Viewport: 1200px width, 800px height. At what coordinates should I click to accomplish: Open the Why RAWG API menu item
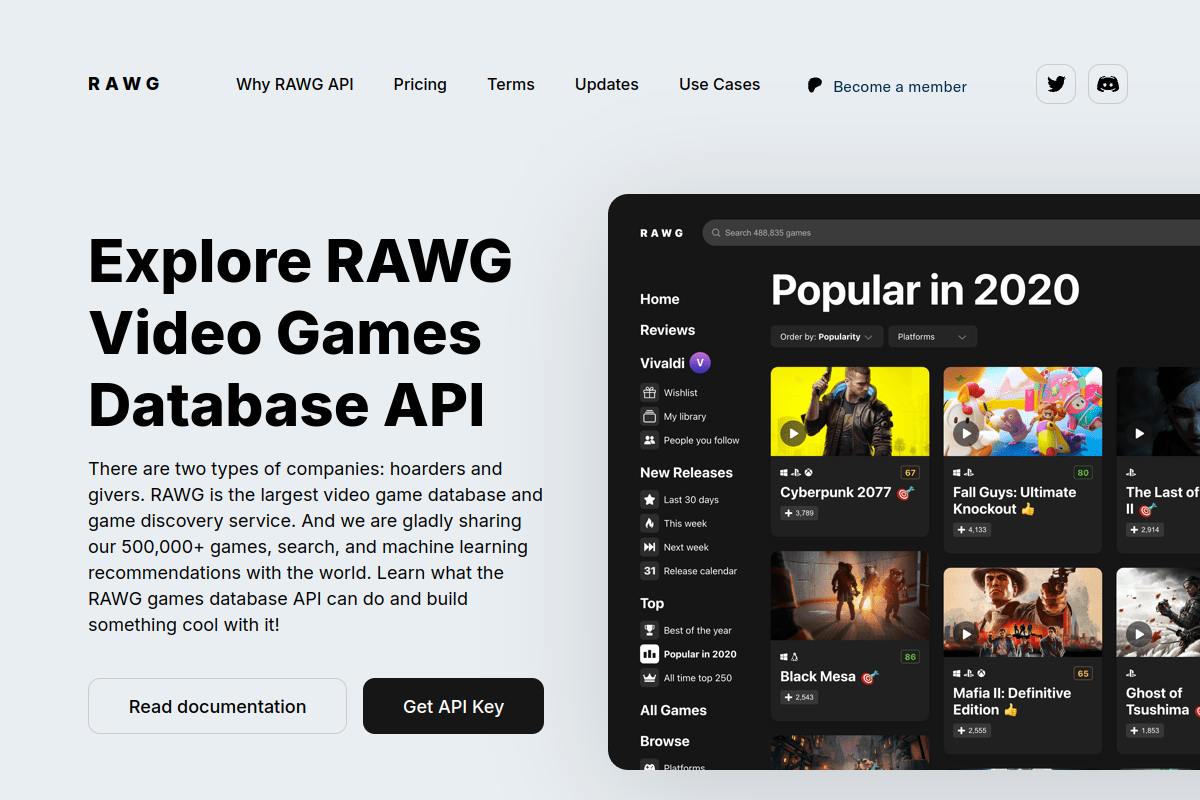click(x=295, y=84)
